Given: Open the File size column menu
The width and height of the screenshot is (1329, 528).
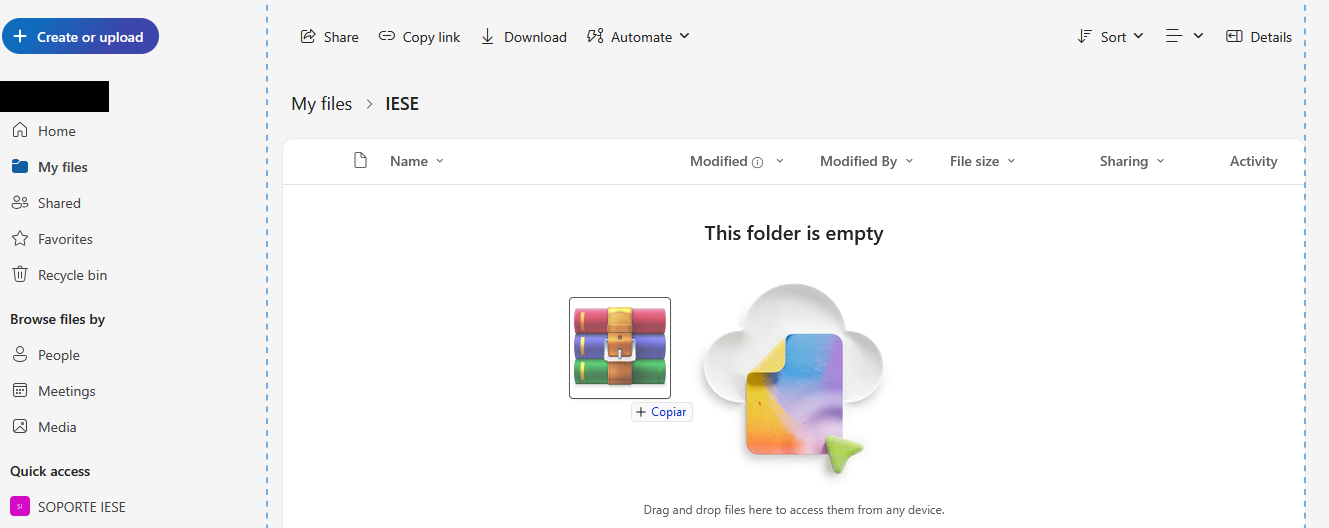Looking at the screenshot, I should click(982, 161).
